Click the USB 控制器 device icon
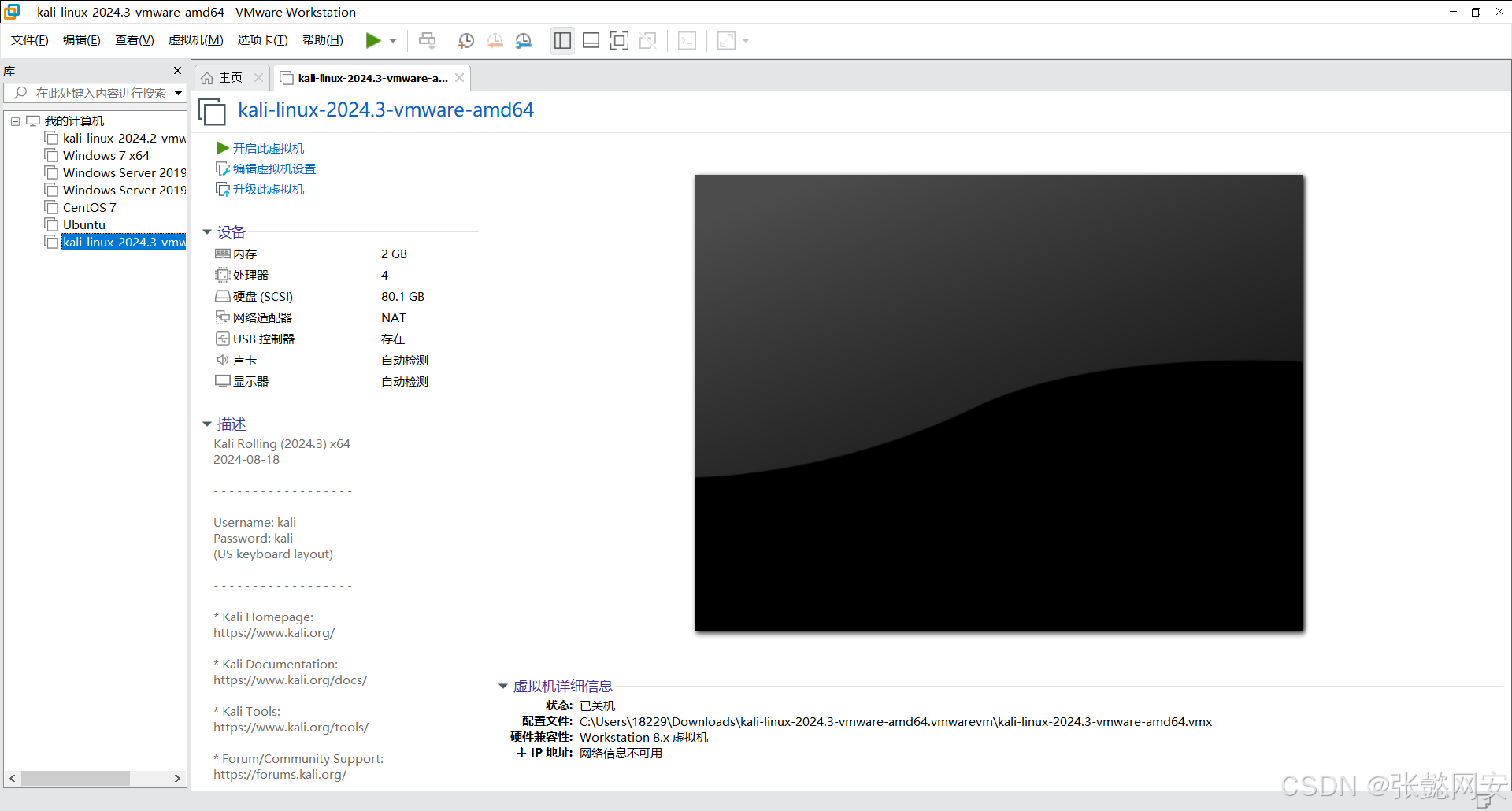Screen dimensions: 1512x811 pos(223,339)
